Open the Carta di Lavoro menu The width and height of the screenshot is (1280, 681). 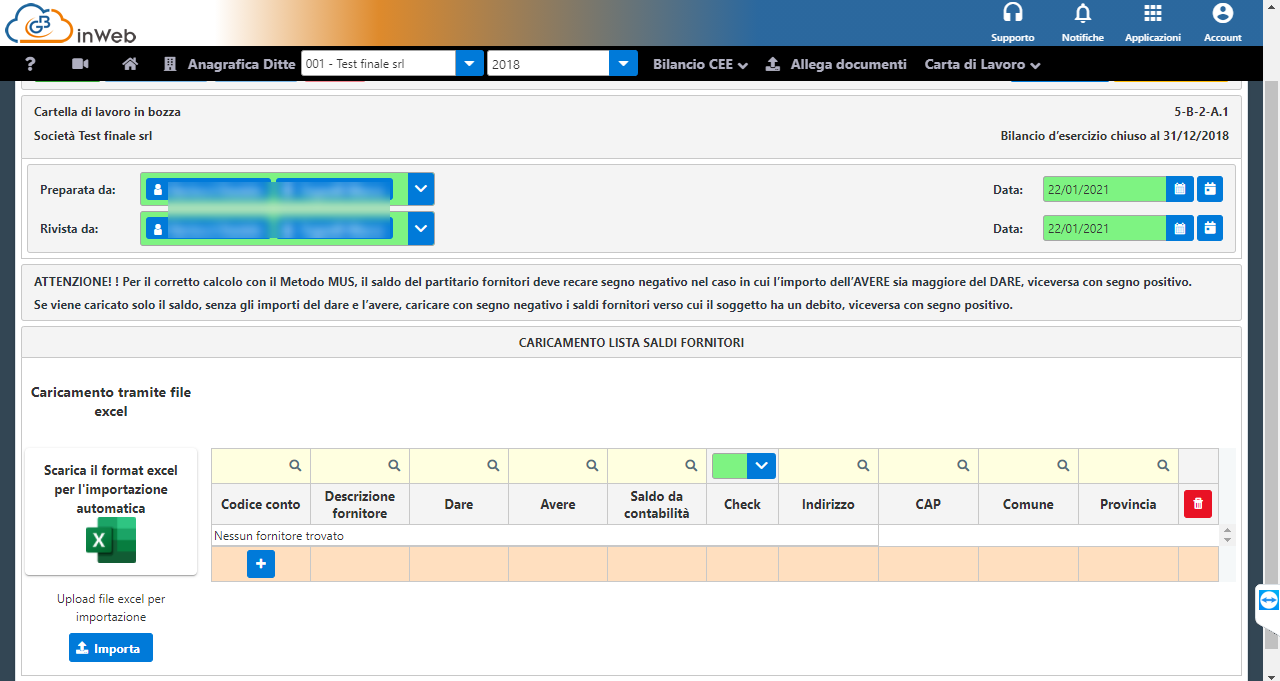click(982, 64)
